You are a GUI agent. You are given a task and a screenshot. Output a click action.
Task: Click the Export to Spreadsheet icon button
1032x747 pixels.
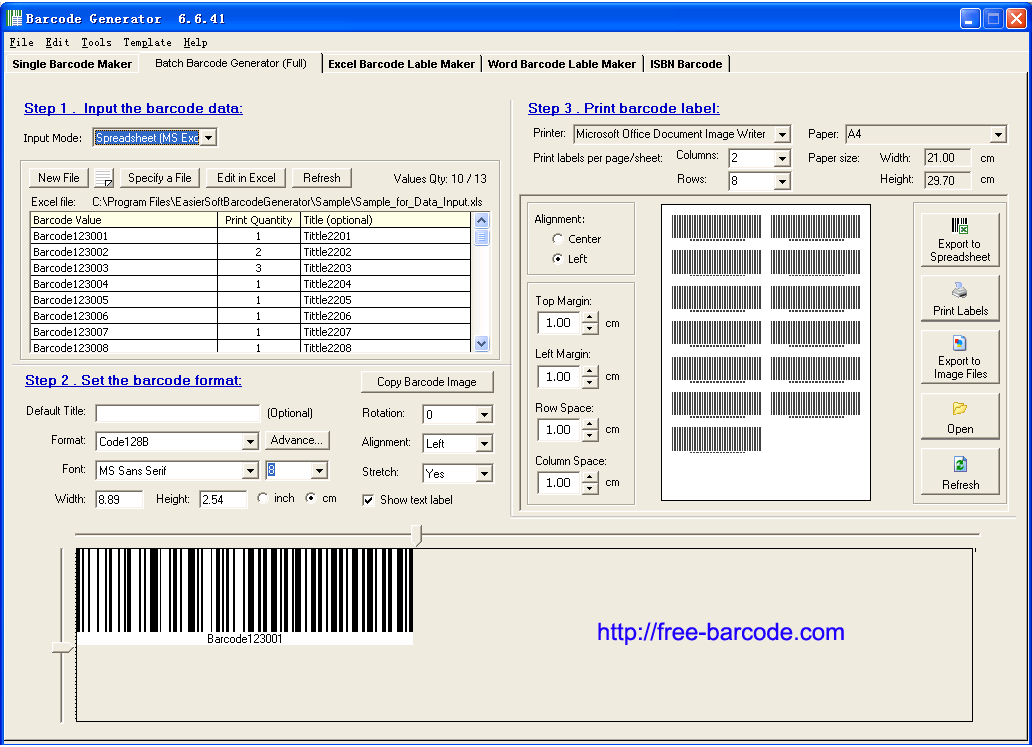point(959,226)
